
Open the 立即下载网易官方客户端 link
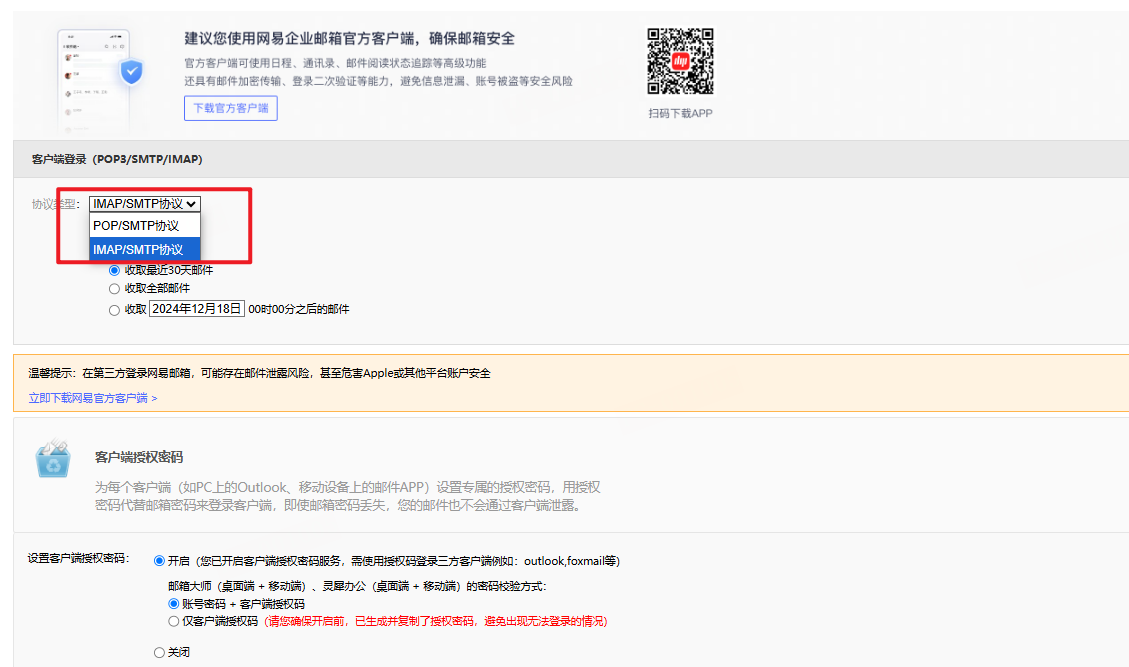(93, 398)
